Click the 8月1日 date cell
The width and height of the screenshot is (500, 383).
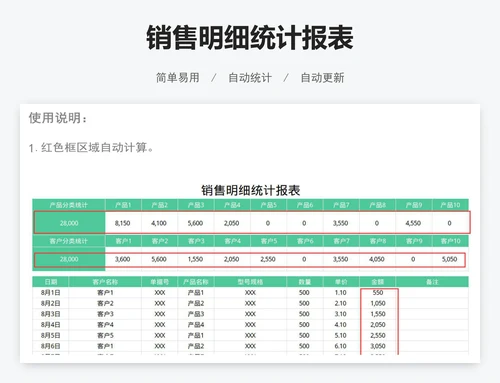(x=50, y=293)
